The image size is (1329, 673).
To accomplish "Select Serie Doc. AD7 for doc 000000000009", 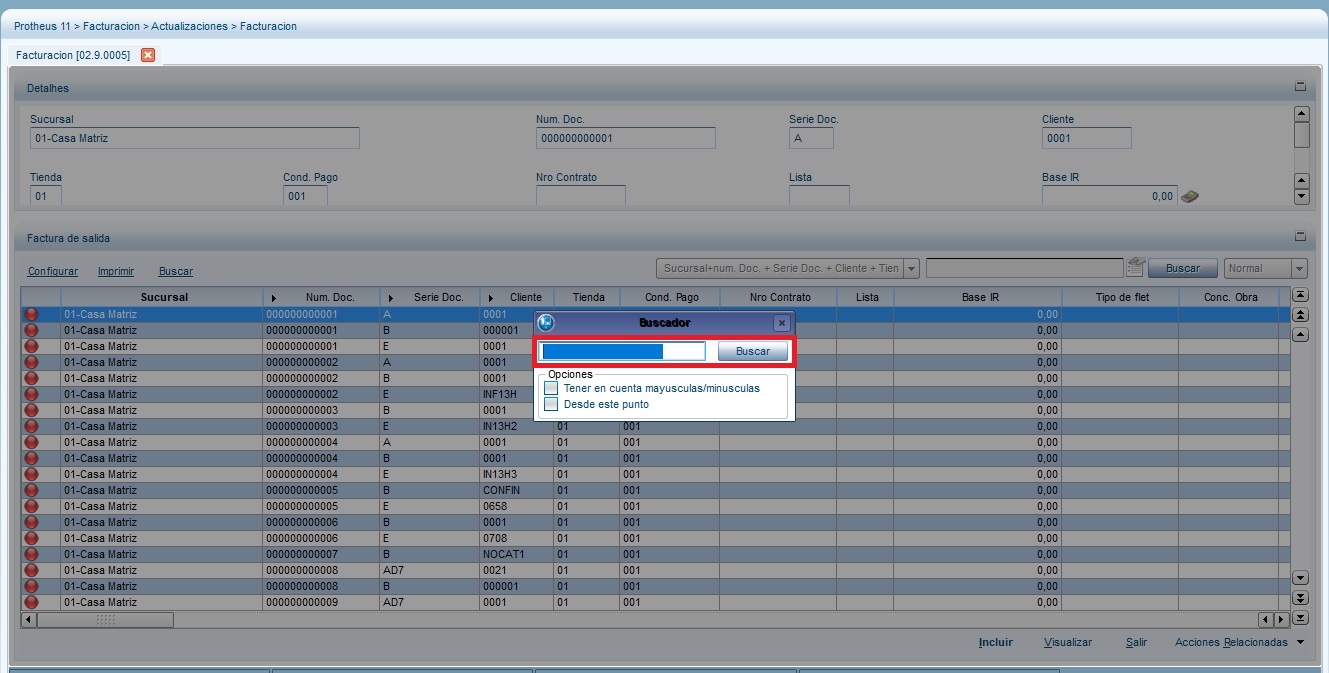I will point(430,602).
